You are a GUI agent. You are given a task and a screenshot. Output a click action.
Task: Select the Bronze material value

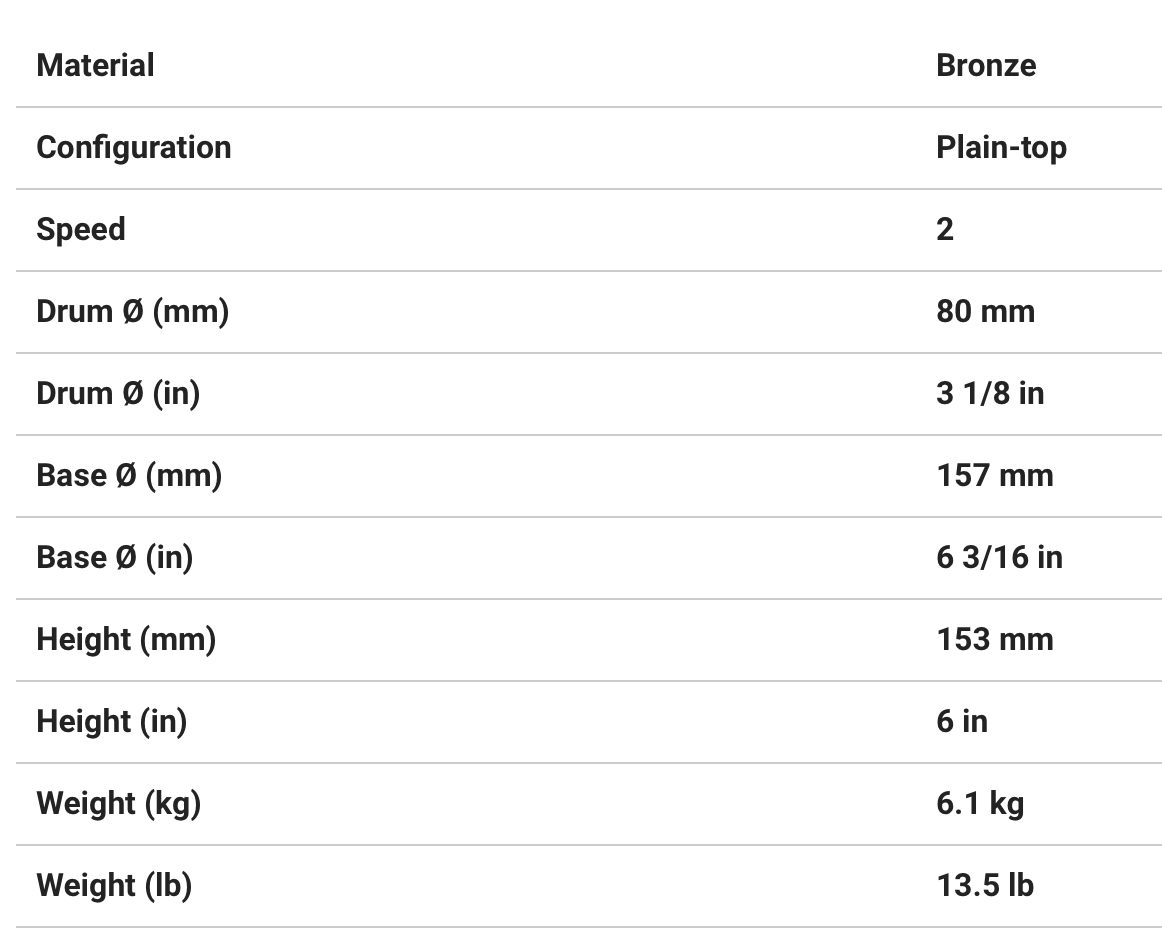click(985, 66)
